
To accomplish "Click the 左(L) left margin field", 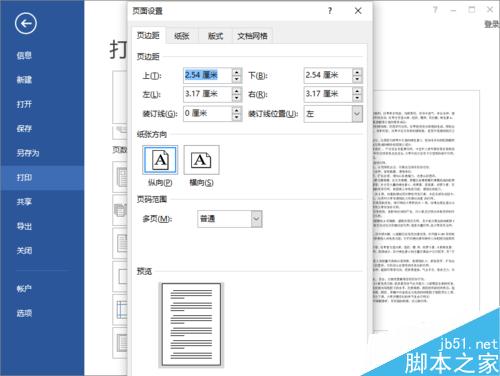I will coord(207,94).
